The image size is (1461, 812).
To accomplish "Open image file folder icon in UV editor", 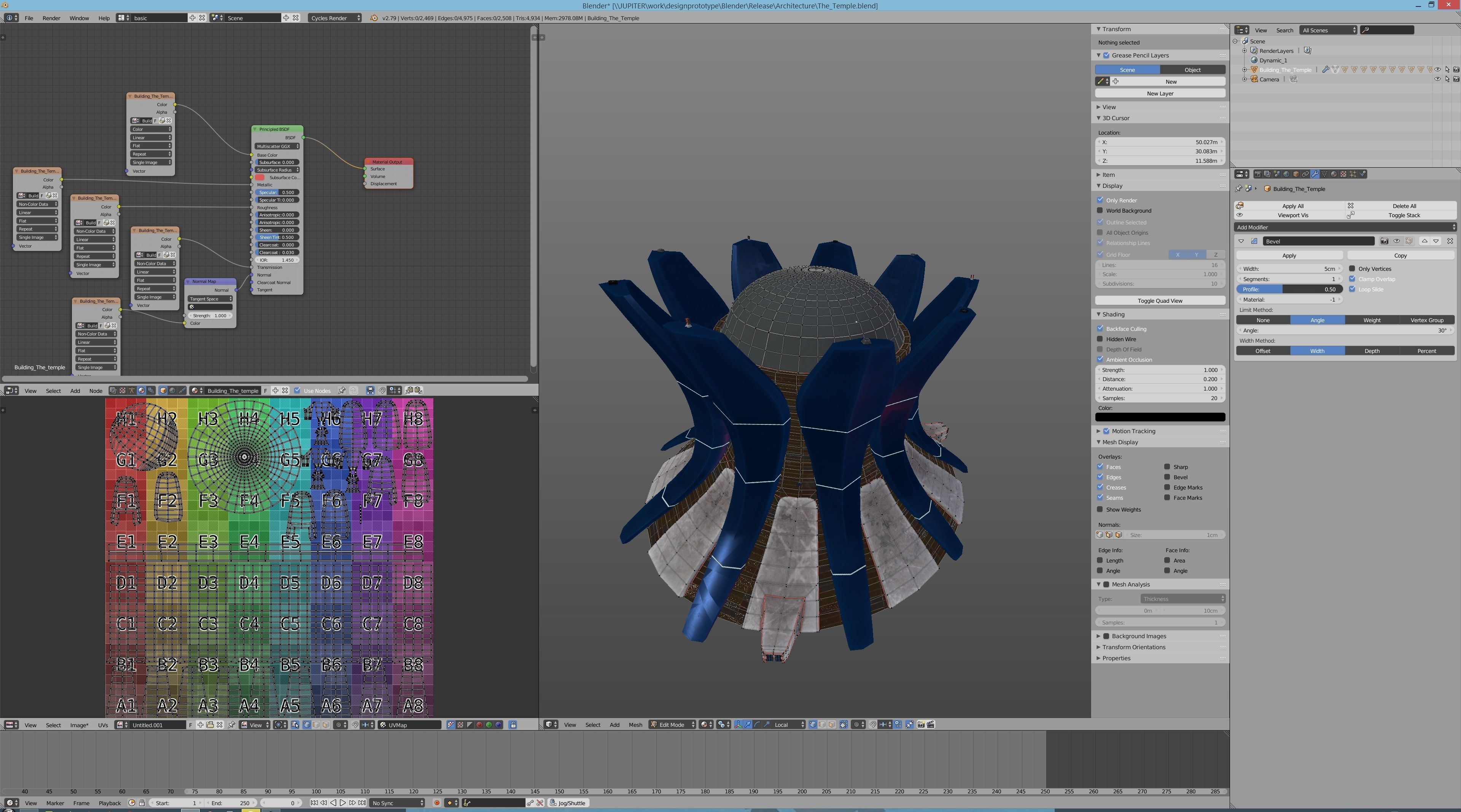I will click(210, 725).
